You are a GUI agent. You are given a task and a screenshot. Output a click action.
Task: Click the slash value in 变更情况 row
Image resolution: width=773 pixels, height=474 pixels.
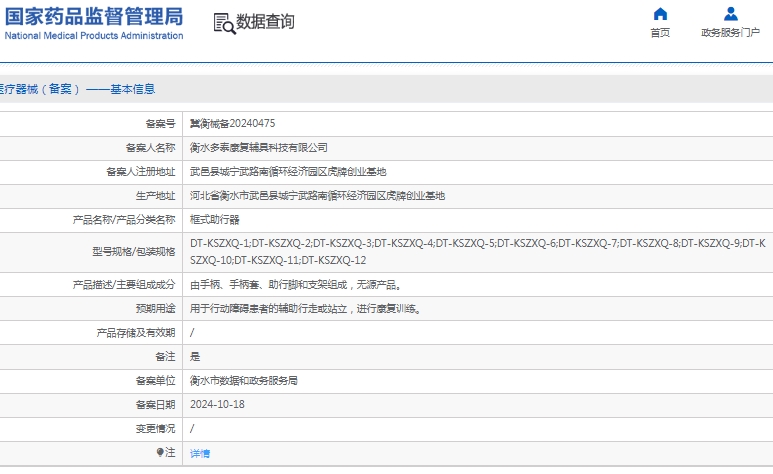(192, 429)
